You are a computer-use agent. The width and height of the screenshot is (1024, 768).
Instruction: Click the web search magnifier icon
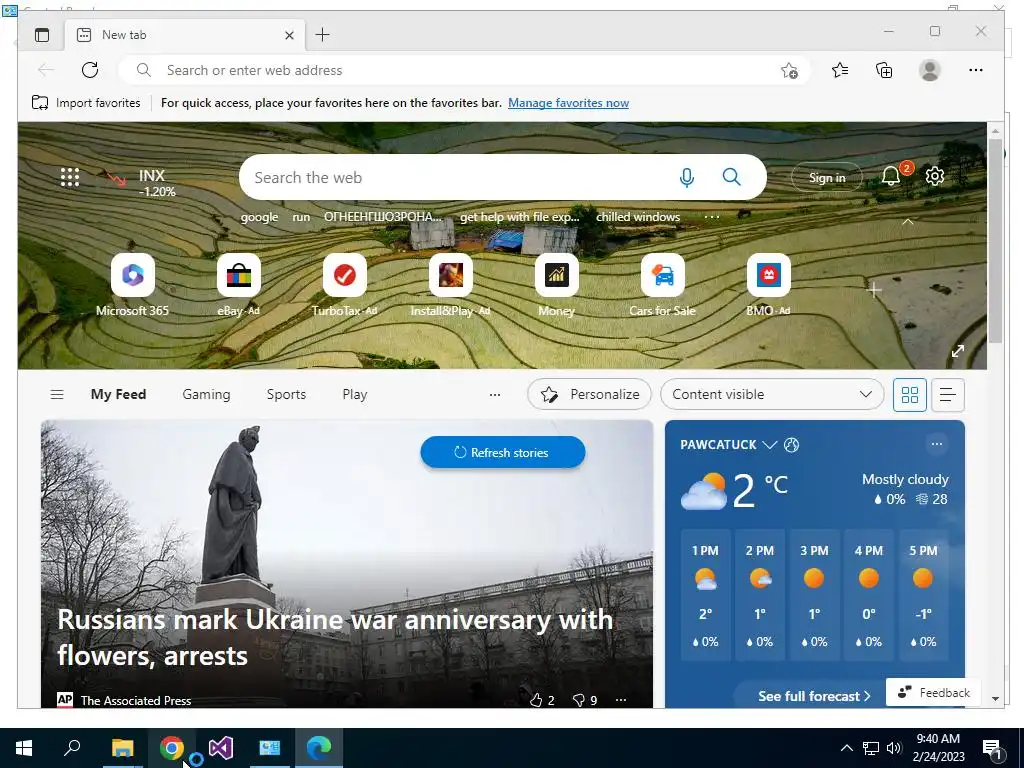pos(731,177)
